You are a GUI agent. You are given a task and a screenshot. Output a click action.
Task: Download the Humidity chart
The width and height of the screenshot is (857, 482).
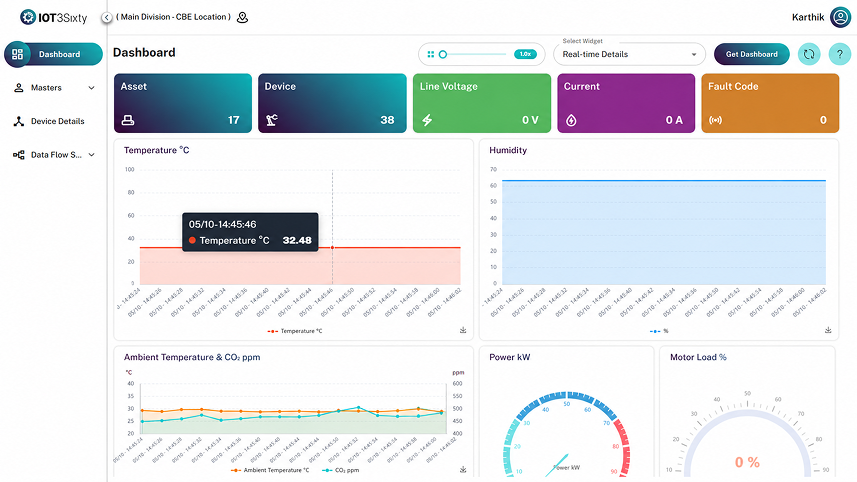[x=828, y=330]
